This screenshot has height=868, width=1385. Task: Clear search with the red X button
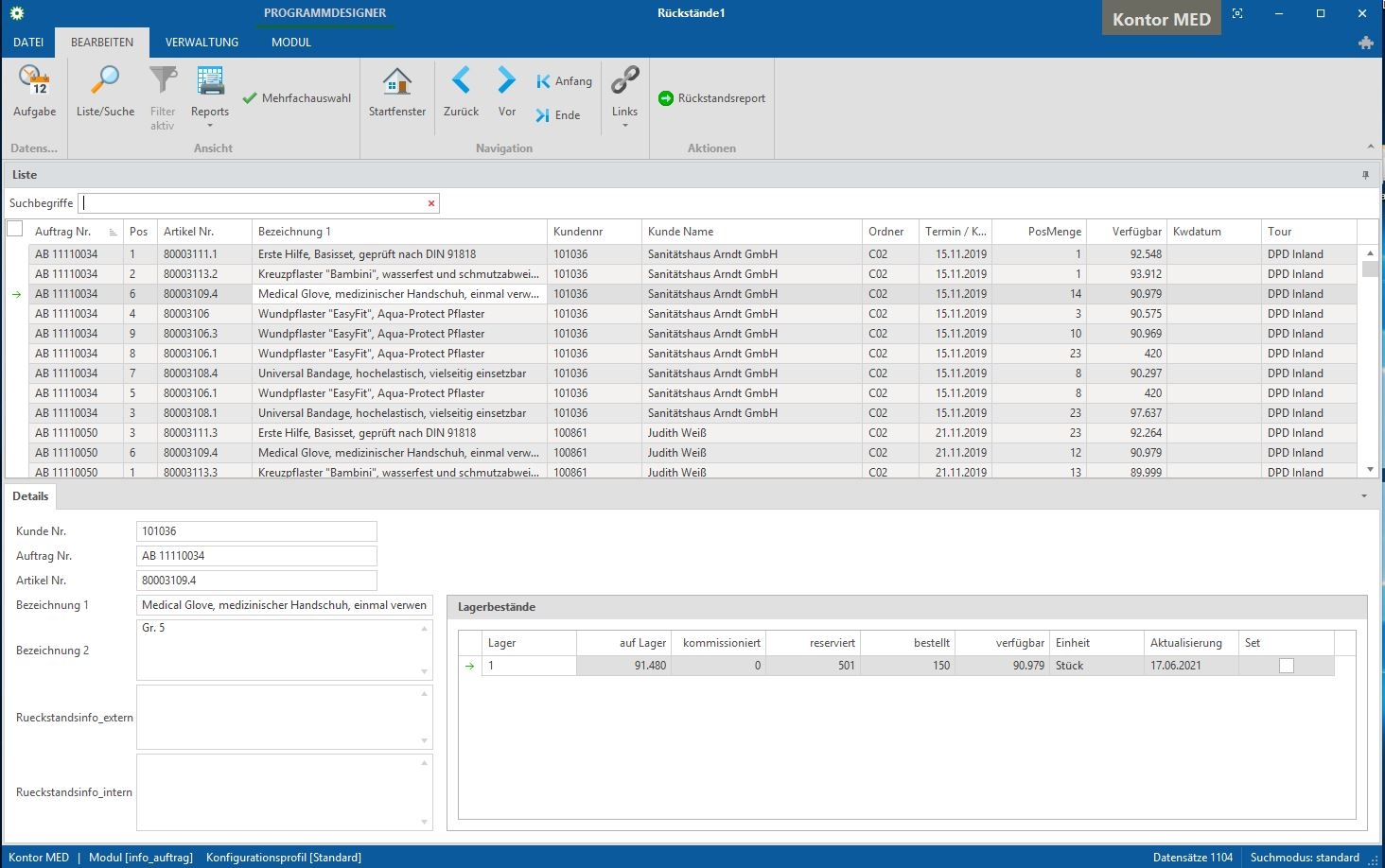pyautogui.click(x=431, y=203)
